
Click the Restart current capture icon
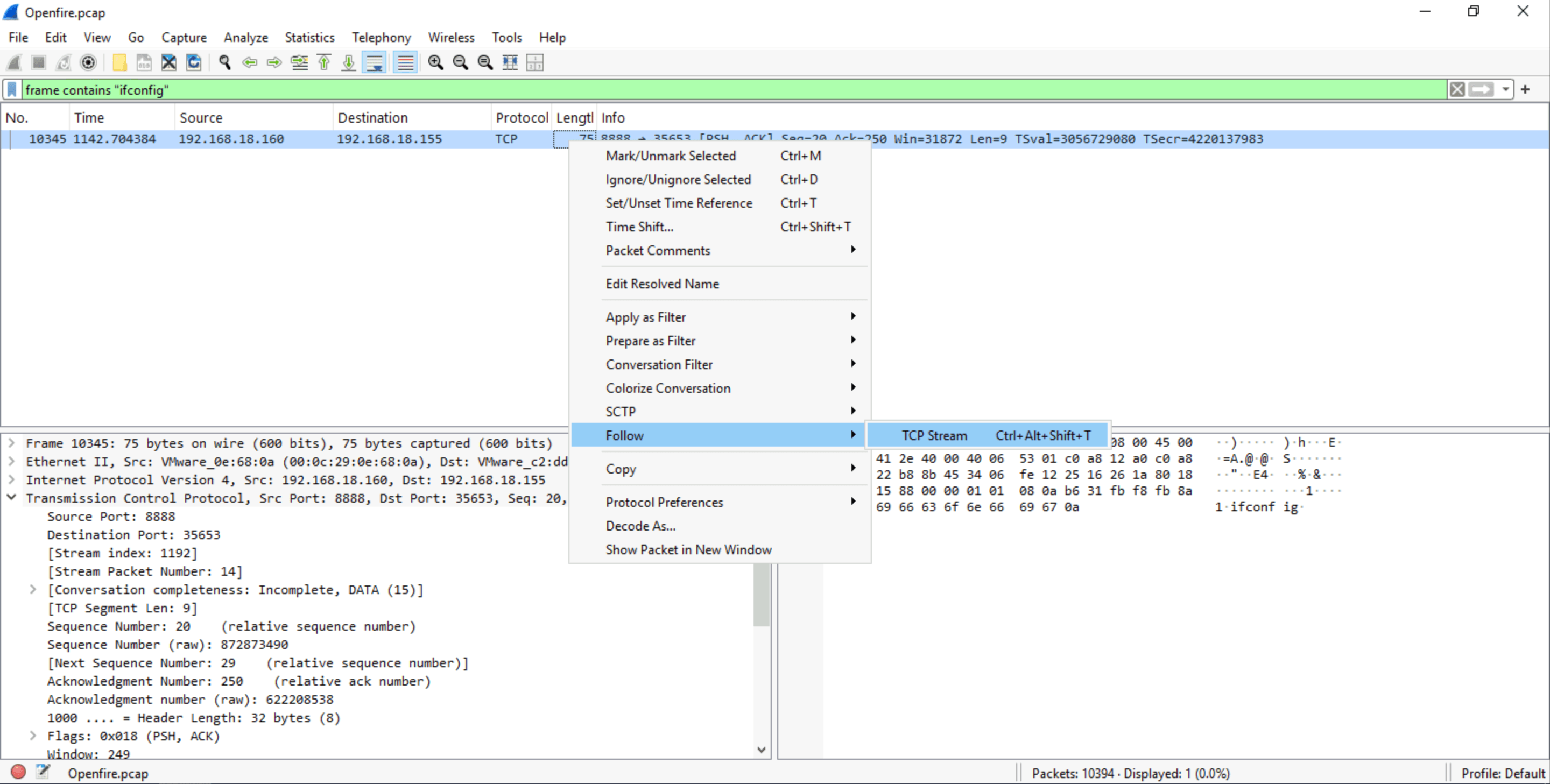64,62
